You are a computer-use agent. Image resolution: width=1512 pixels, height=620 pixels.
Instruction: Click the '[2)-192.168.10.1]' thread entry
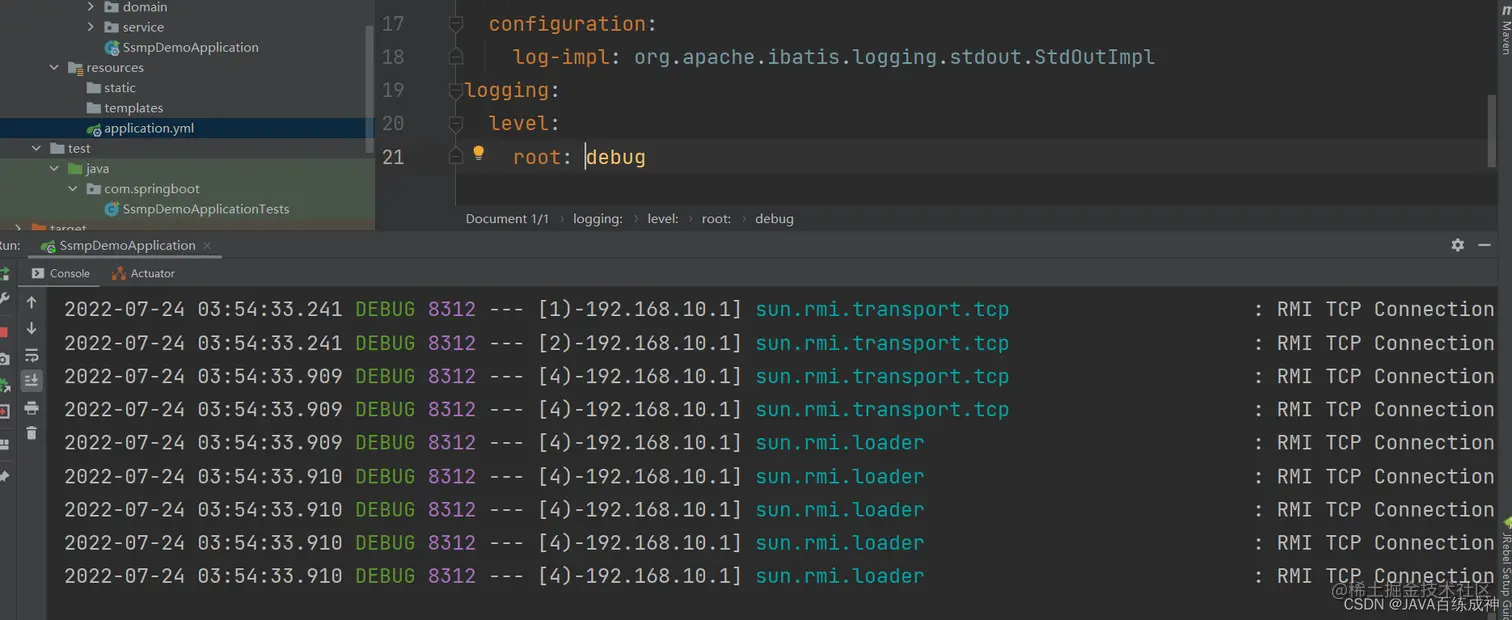coord(640,343)
